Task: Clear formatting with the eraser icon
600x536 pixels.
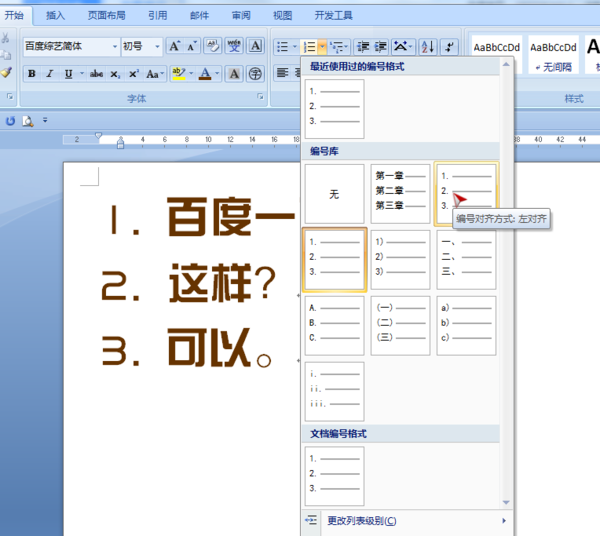Action: pos(213,46)
